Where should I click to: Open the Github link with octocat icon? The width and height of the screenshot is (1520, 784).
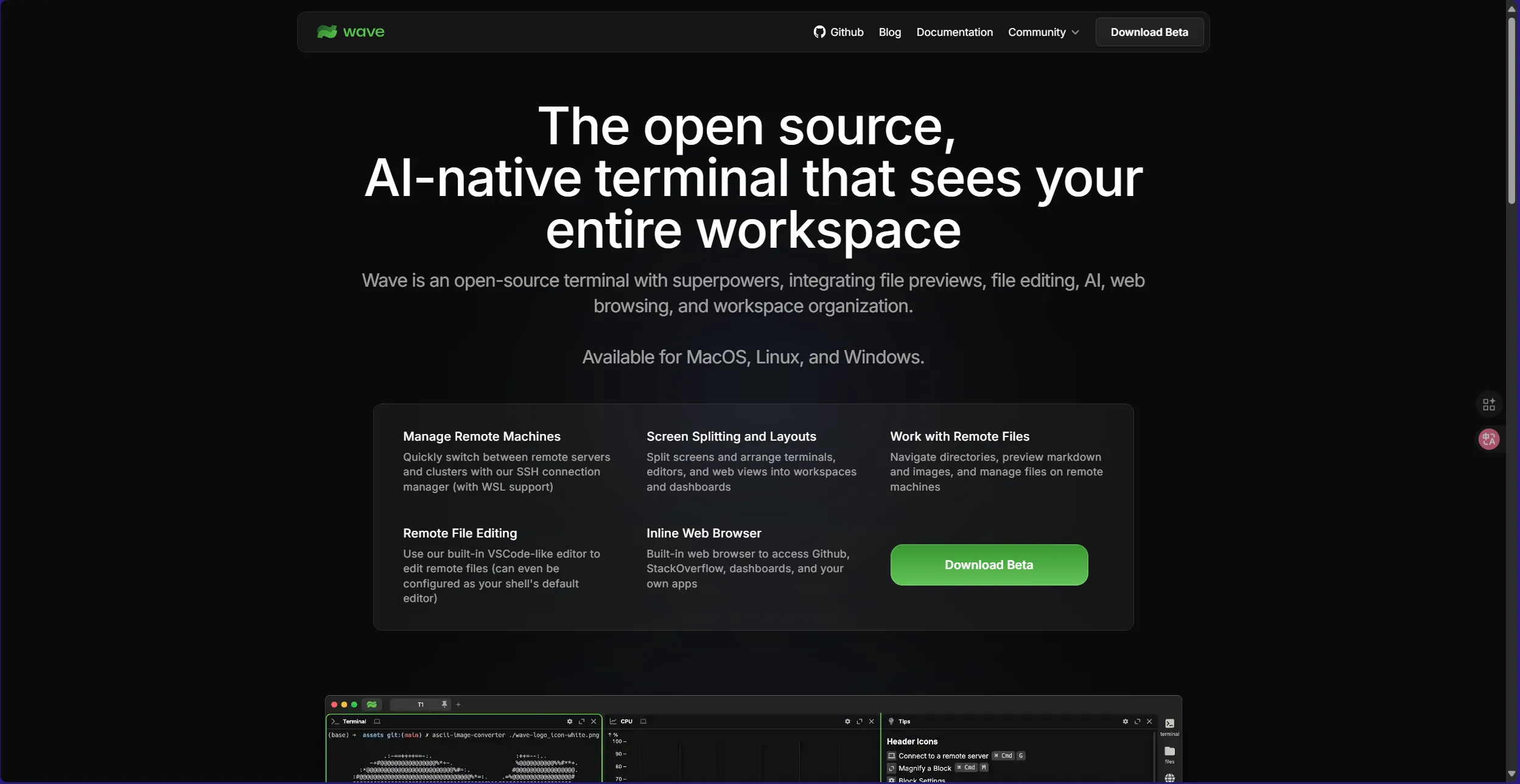point(838,32)
